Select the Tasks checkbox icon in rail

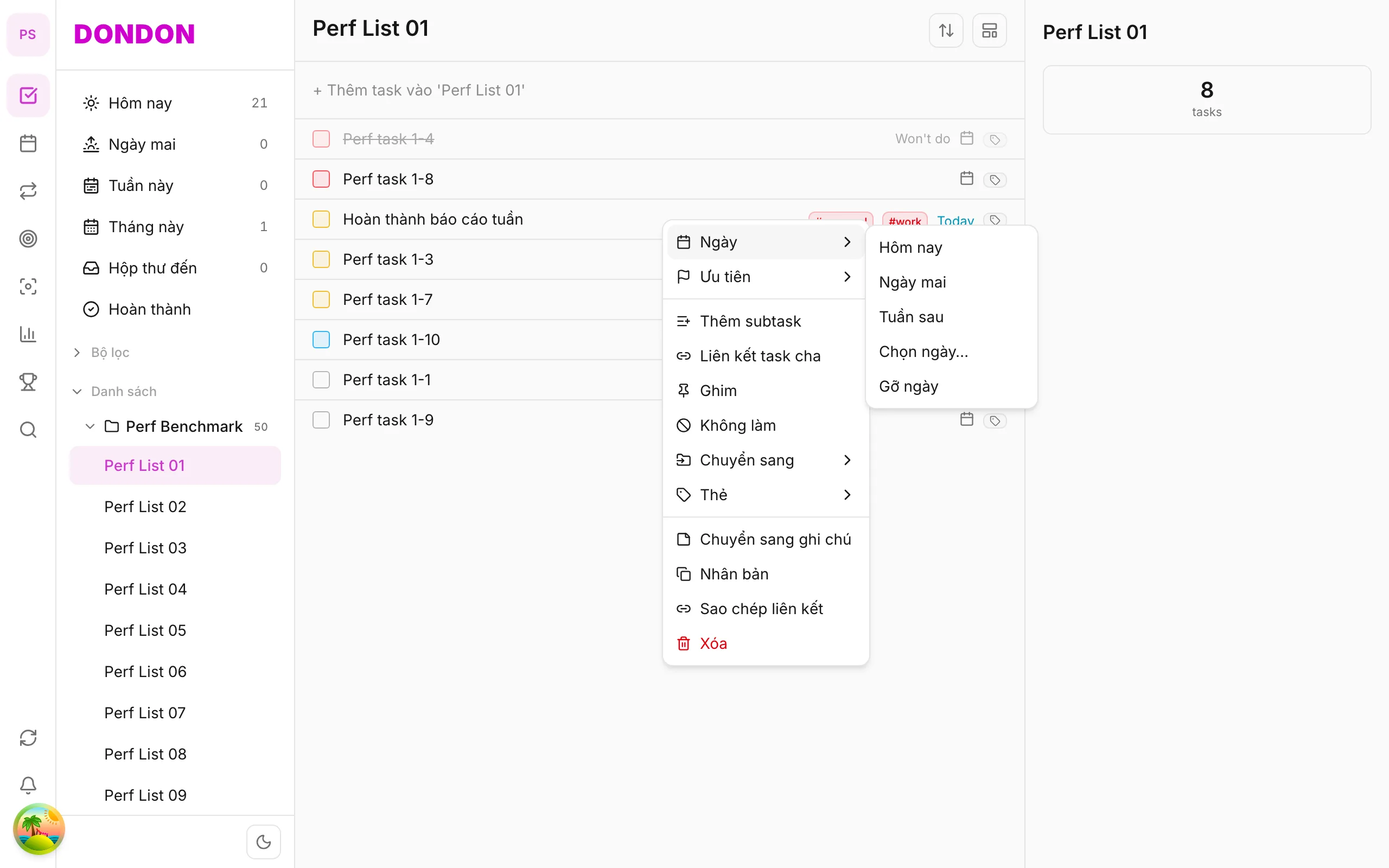point(28,95)
